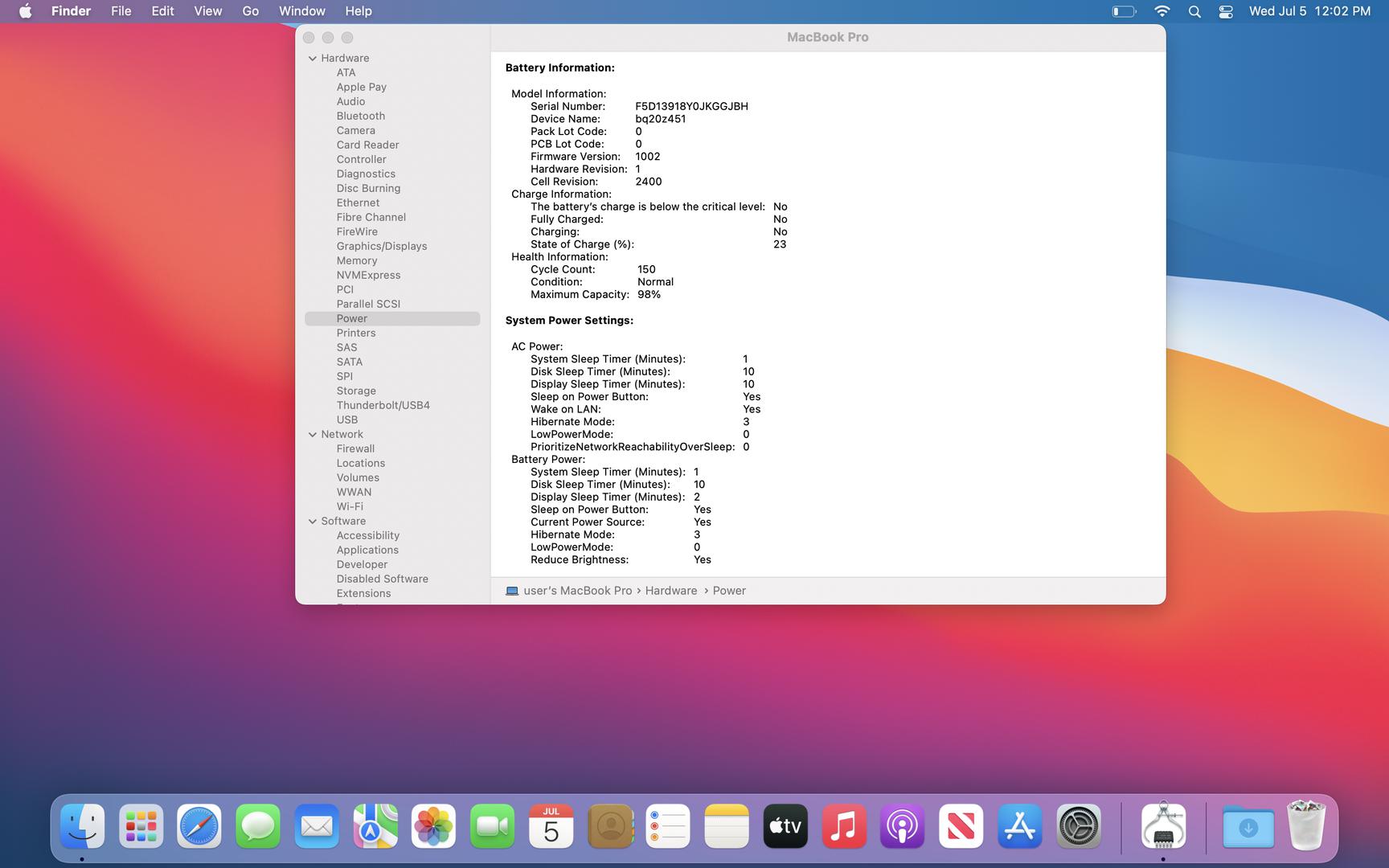This screenshot has width=1389, height=868.
Task: Click Hardware in the path bar
Action: (x=671, y=591)
